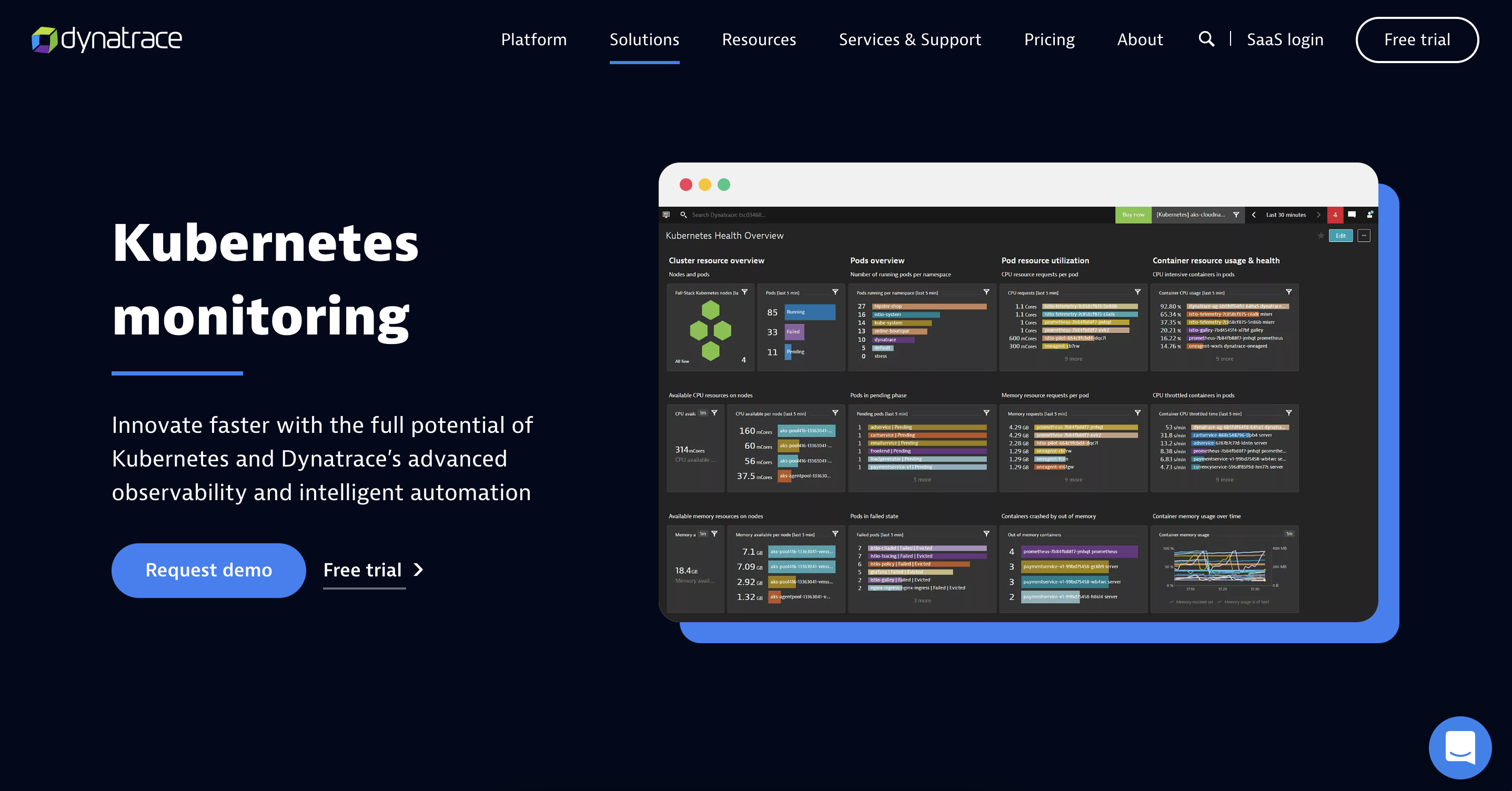Image resolution: width=1512 pixels, height=791 pixels.
Task: Expand 3 more in Failed pods tile
Action: (x=922, y=600)
